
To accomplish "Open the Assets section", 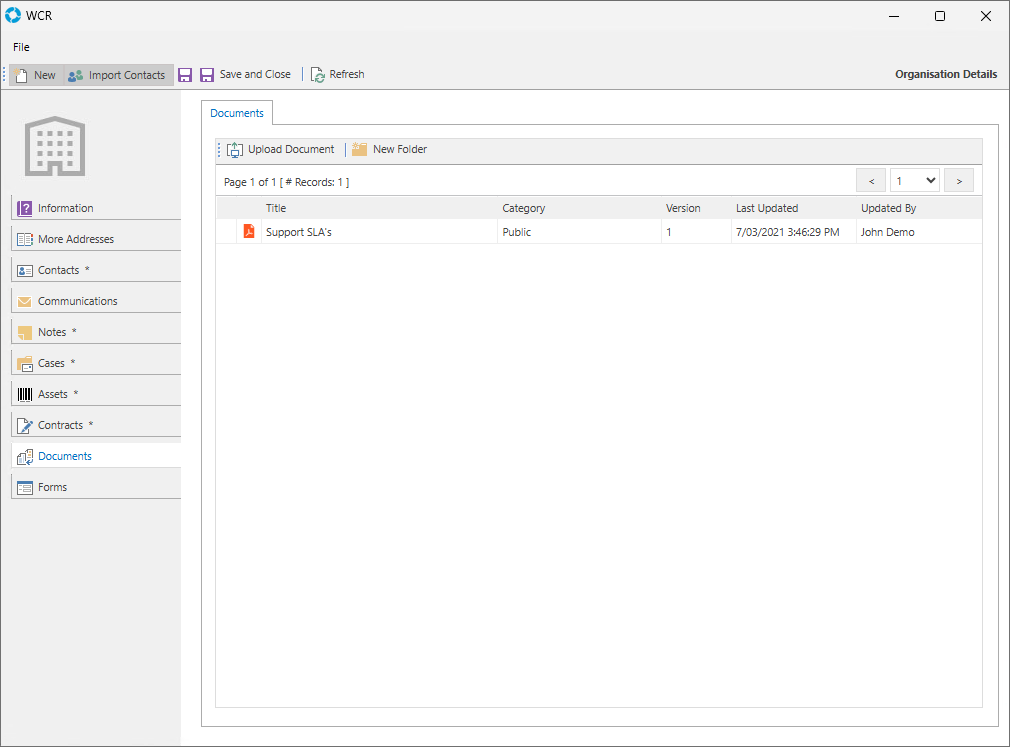I will [53, 394].
